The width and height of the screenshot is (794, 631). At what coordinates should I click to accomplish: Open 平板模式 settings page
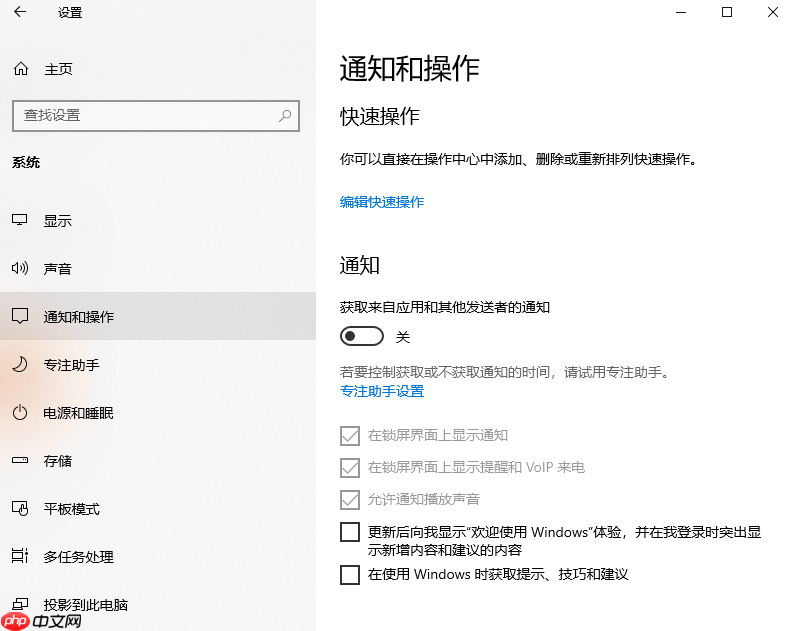(x=158, y=508)
